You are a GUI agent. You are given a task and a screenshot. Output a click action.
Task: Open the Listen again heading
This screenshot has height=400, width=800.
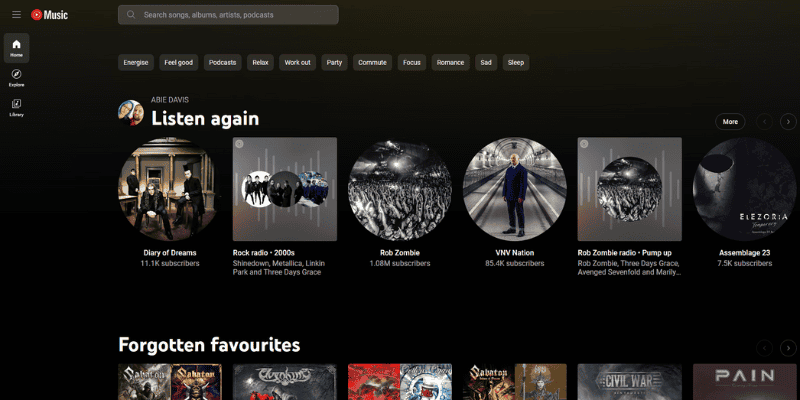205,118
